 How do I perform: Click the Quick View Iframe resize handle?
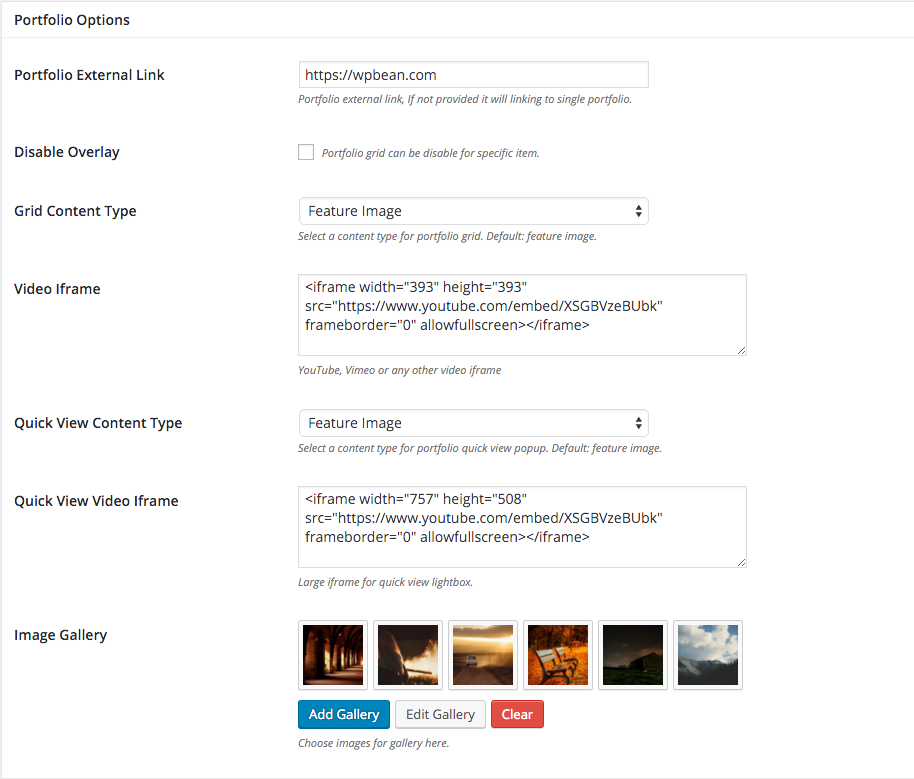(x=741, y=563)
